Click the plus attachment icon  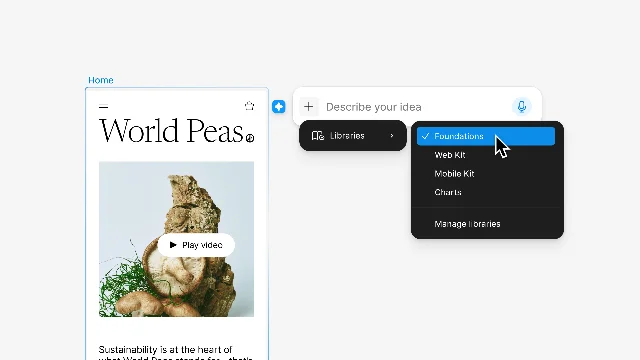click(309, 107)
